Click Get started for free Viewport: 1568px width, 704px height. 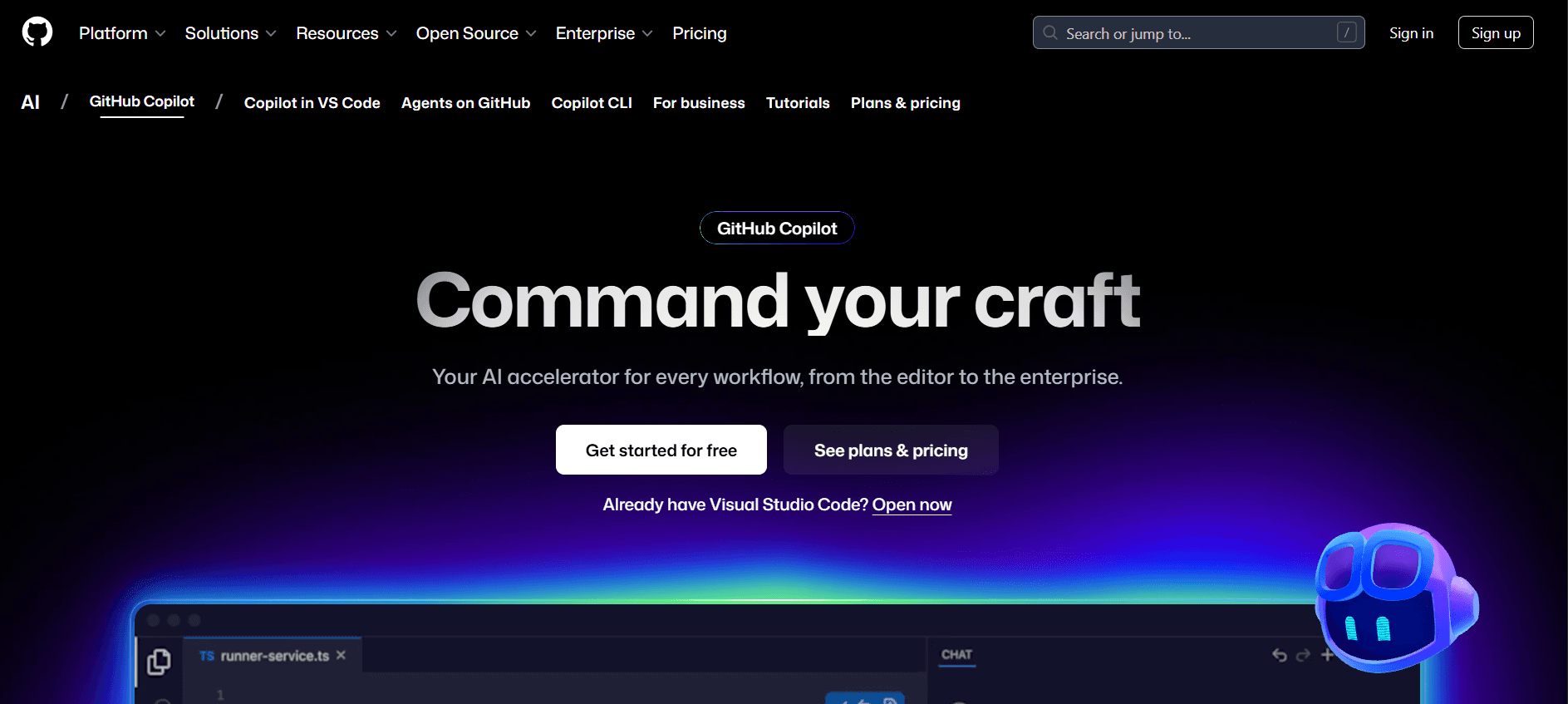click(x=661, y=450)
